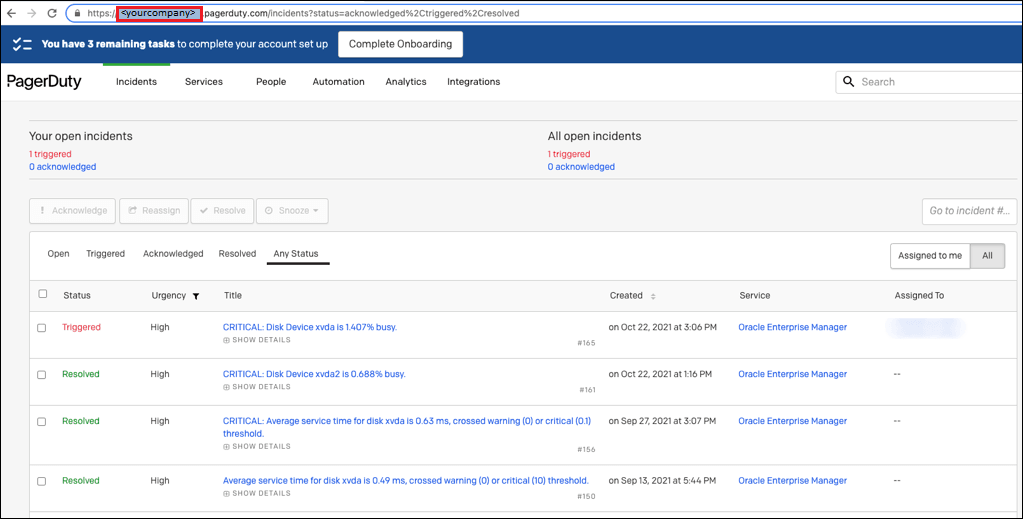The width and height of the screenshot is (1023, 519).
Task: Click the padlock icon in the address bar
Action: tap(78, 13)
